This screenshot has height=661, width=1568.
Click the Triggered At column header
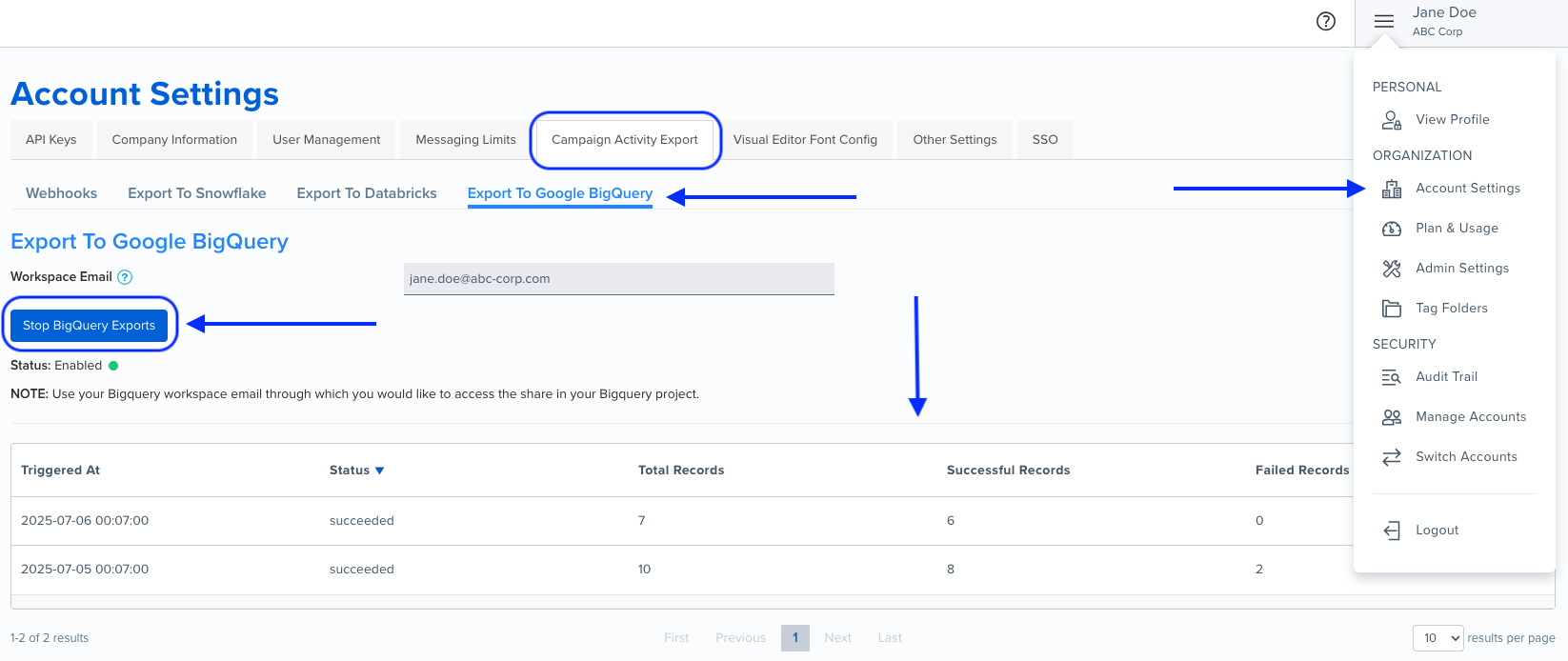[x=60, y=471]
